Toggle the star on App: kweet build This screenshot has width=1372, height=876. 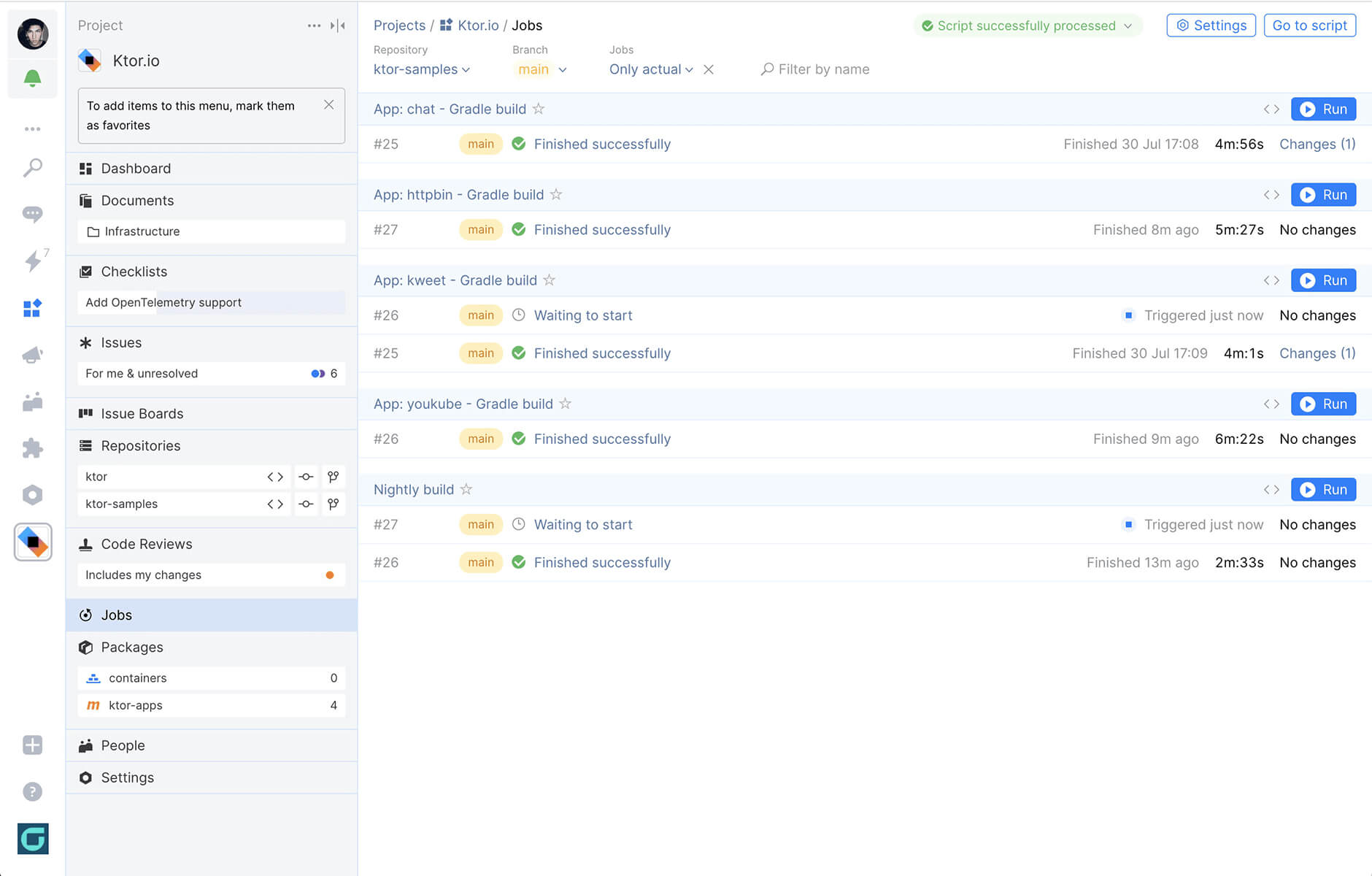pos(548,280)
